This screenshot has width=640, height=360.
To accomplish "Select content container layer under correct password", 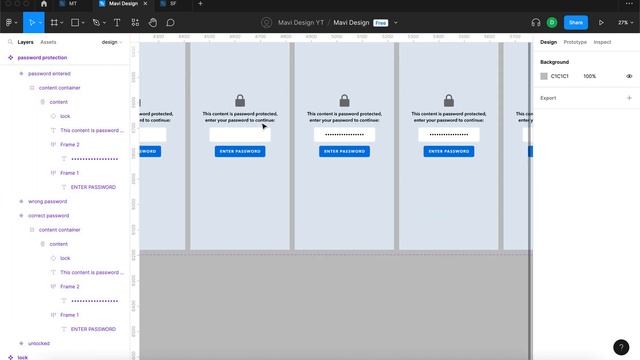I will pos(60,230).
